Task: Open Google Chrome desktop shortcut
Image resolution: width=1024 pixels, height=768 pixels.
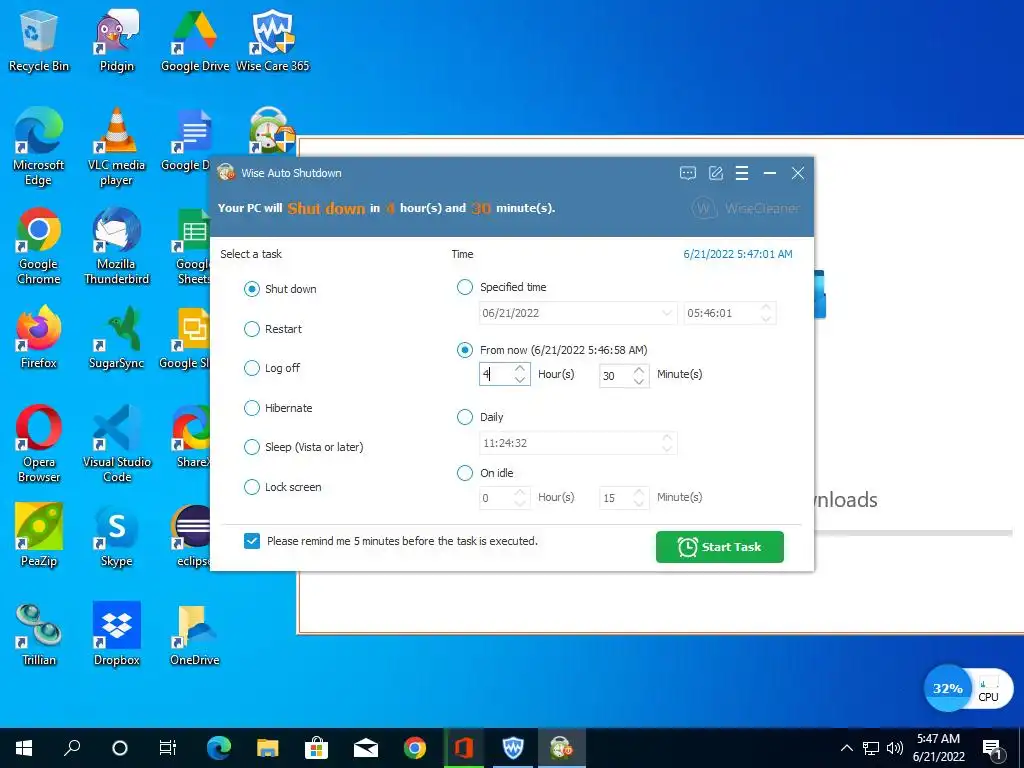Action: click(39, 247)
